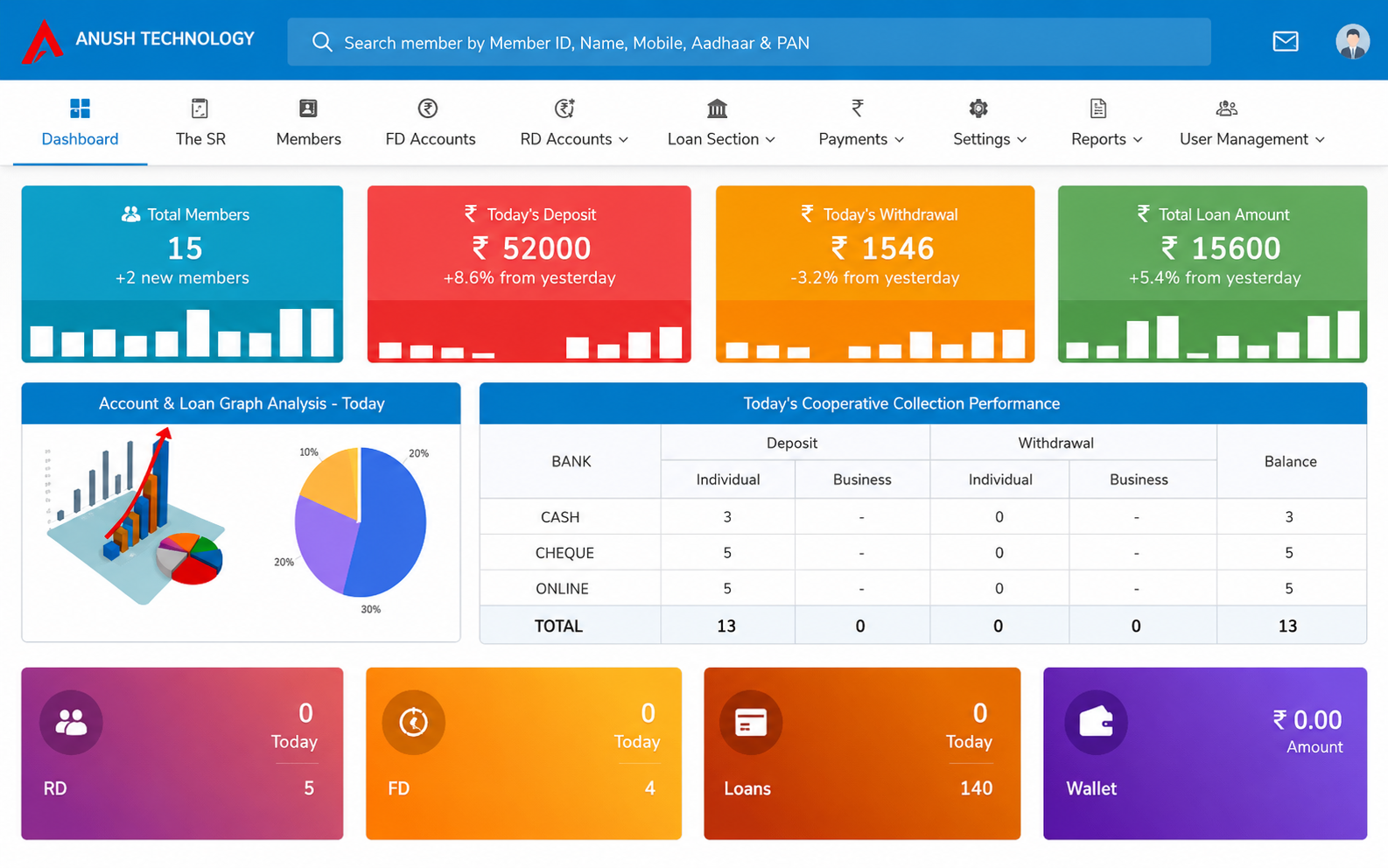The image size is (1388, 868).
Task: Open the RD summary card
Action: pyautogui.click(x=182, y=753)
